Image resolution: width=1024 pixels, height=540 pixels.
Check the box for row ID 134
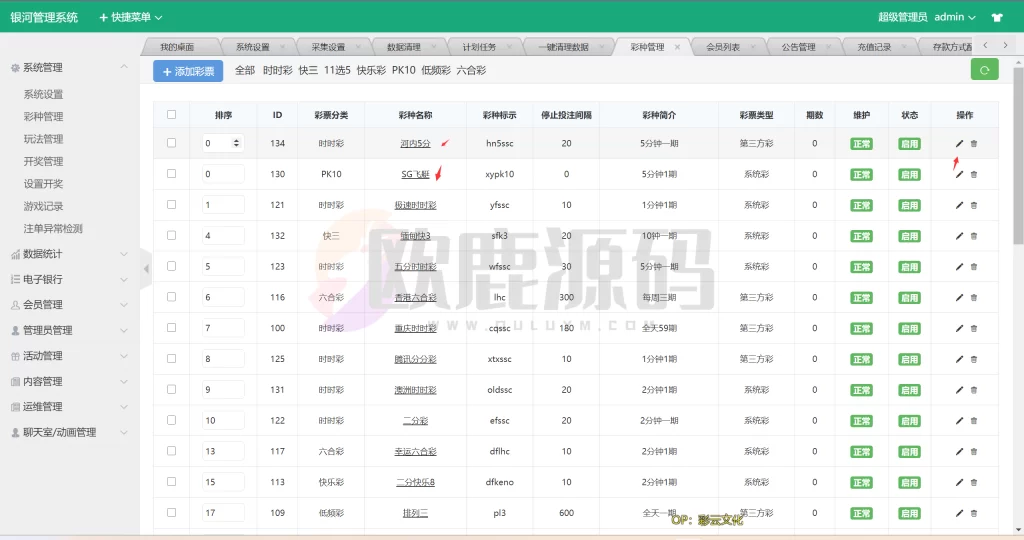click(171, 142)
